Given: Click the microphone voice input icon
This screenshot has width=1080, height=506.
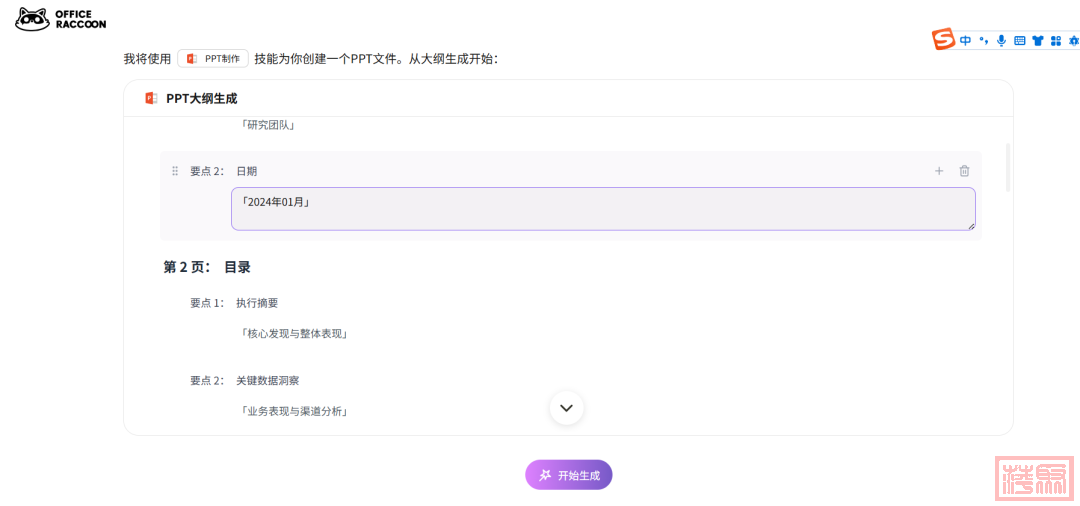Looking at the screenshot, I should (x=1001, y=41).
